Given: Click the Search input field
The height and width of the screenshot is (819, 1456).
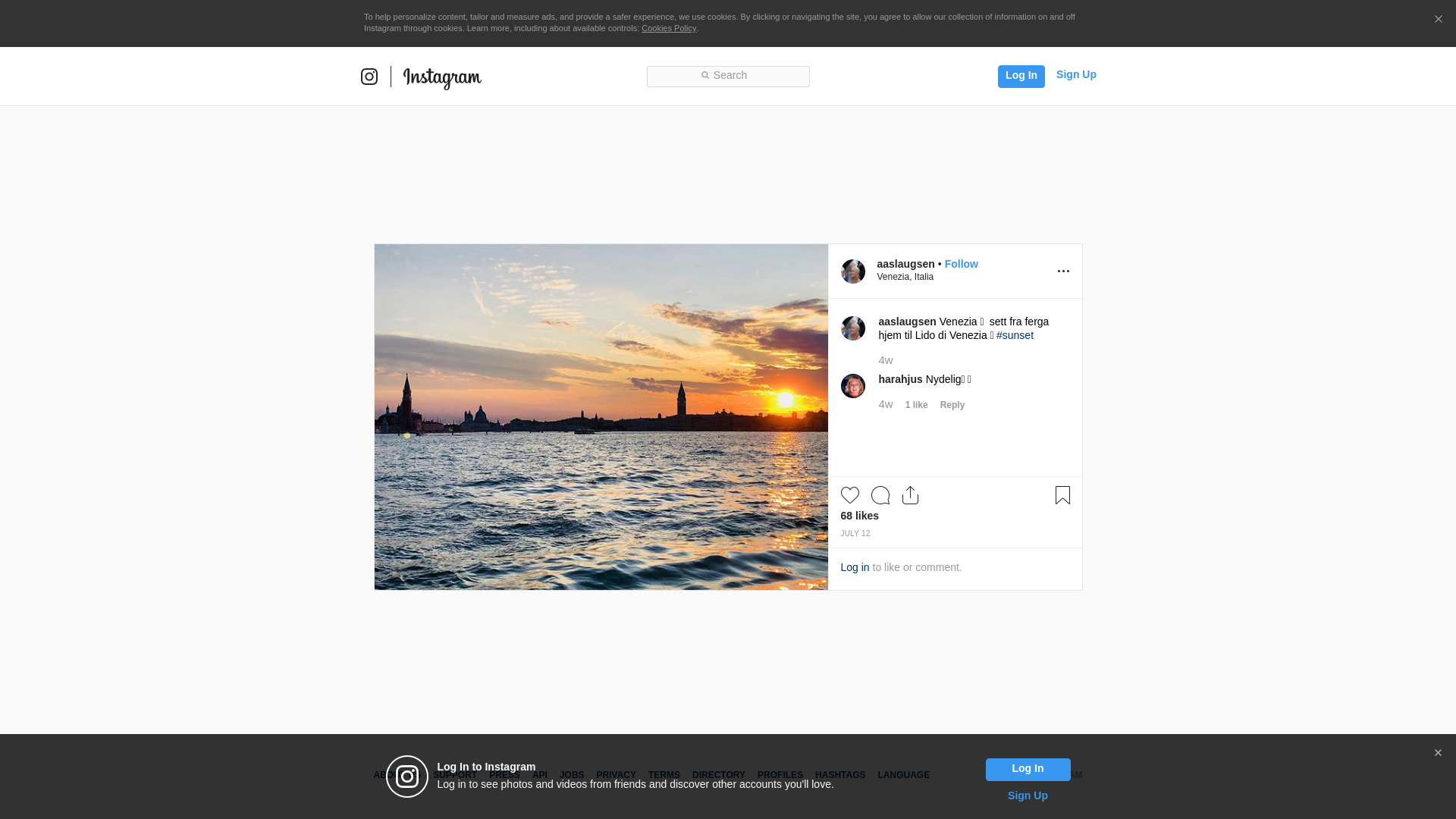Looking at the screenshot, I should (x=728, y=77).
